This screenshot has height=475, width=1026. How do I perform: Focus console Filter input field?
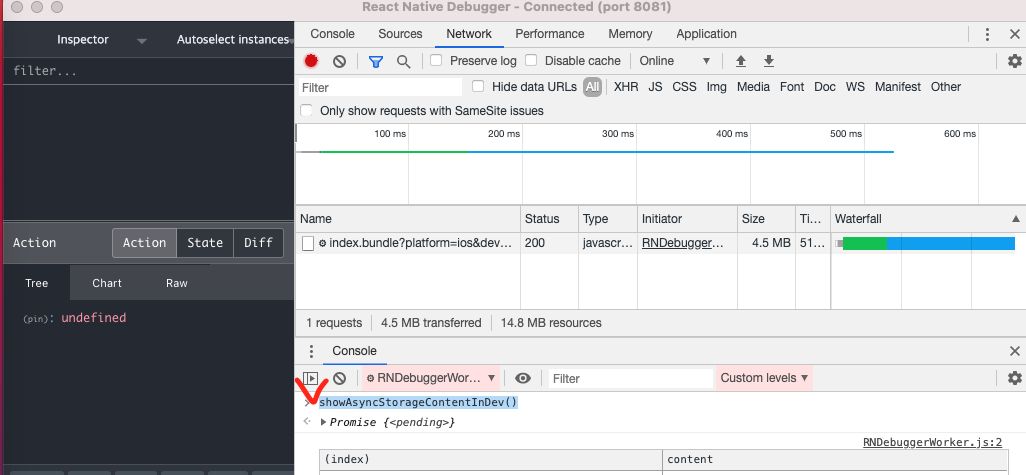pos(631,378)
